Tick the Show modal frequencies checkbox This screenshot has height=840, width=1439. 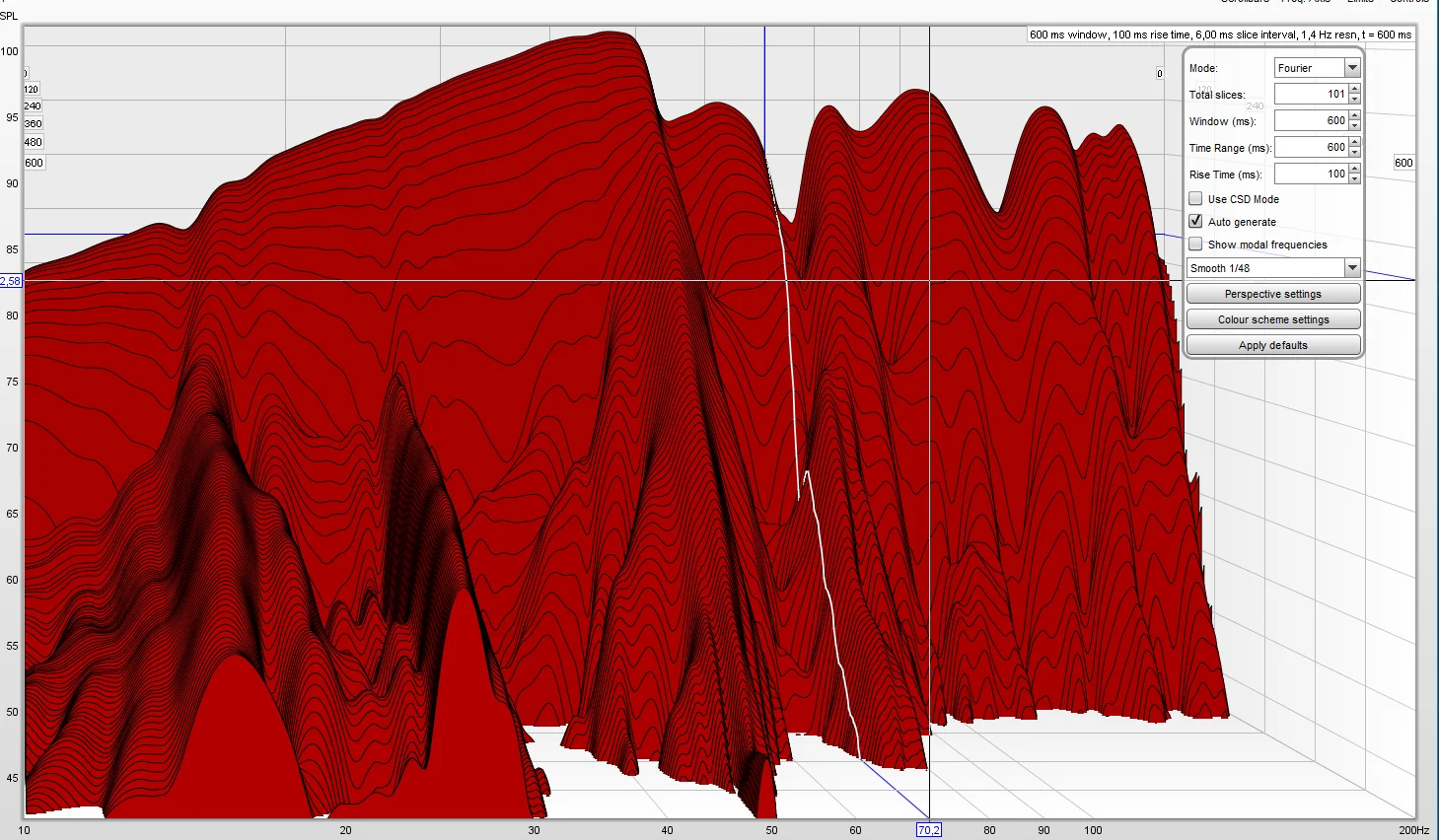point(1195,244)
